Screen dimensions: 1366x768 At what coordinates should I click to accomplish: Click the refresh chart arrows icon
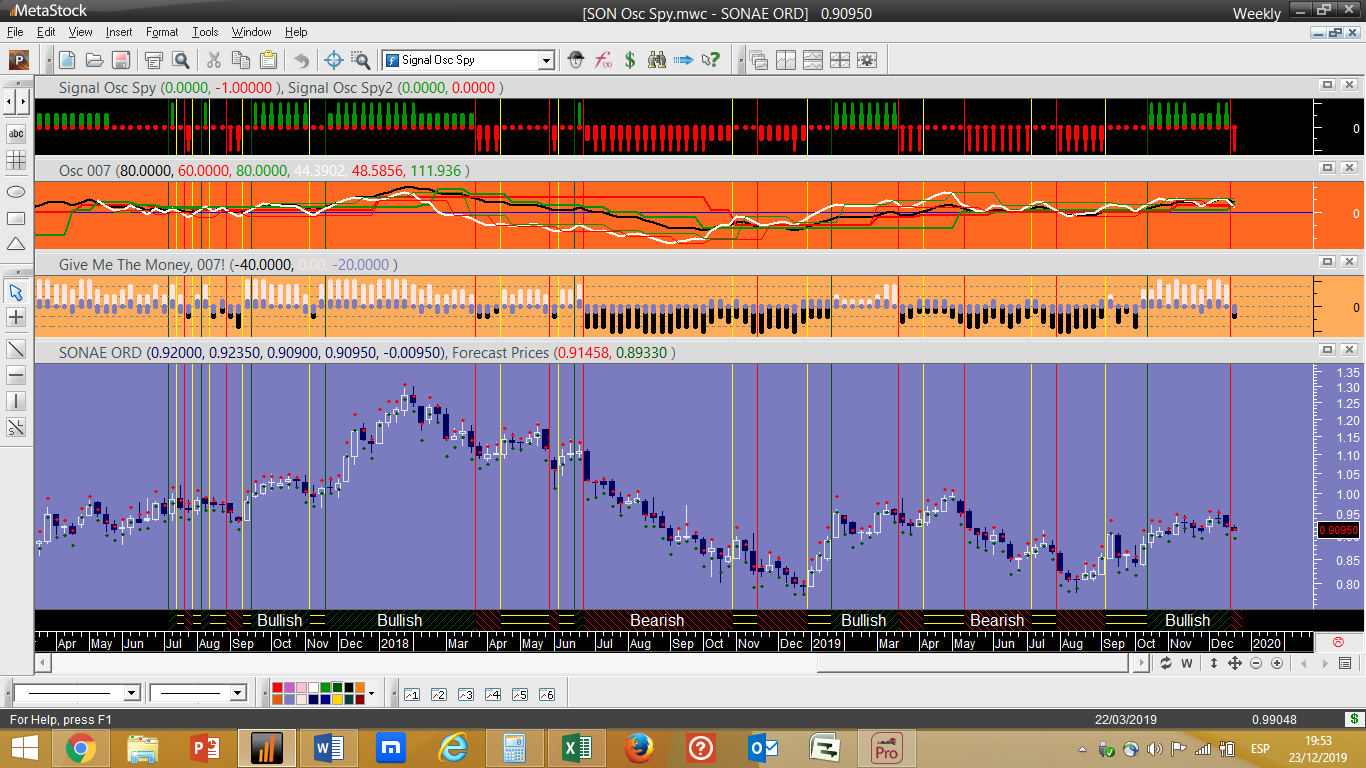click(1166, 664)
